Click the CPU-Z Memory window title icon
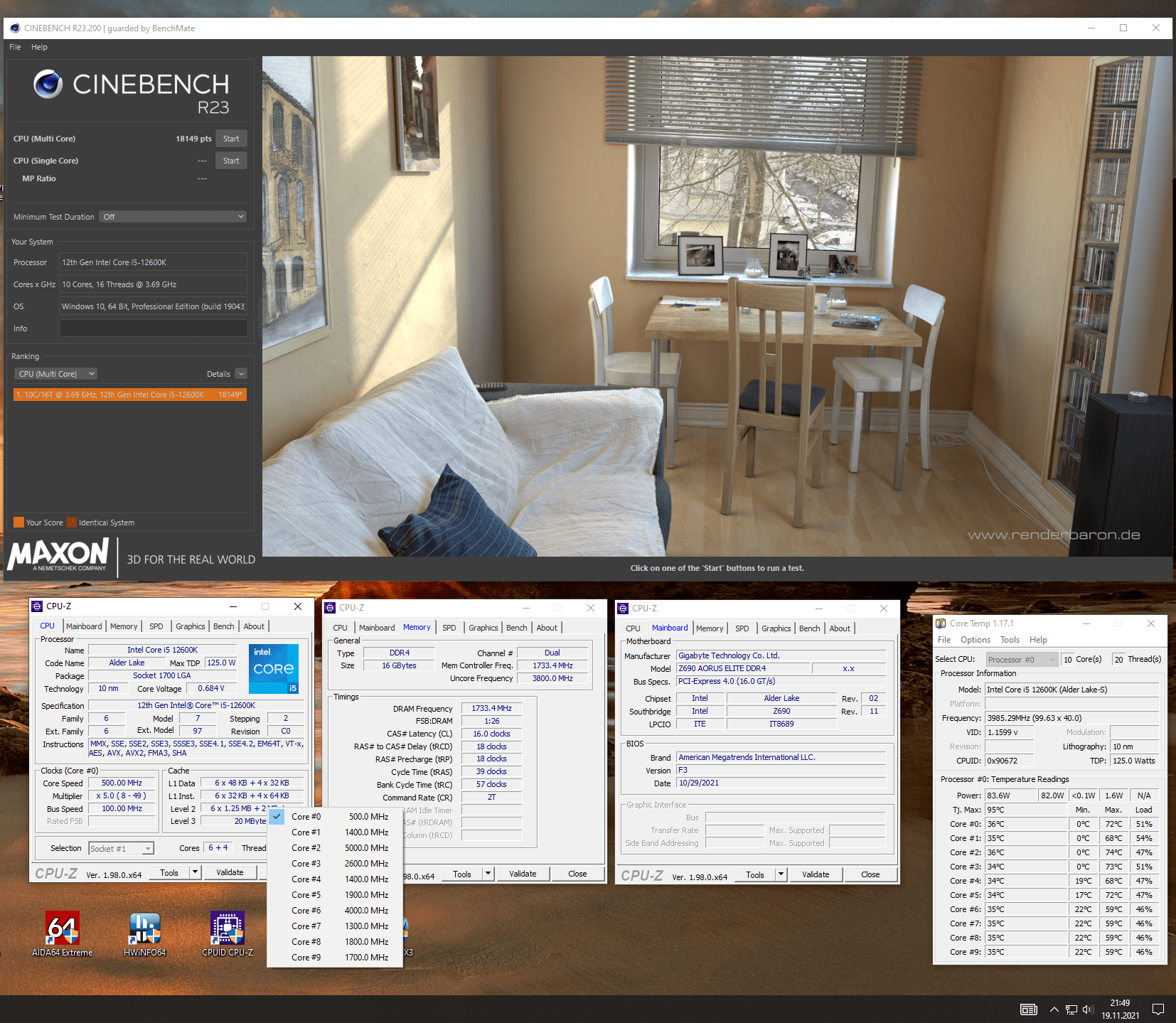The image size is (1176, 1023). (330, 608)
